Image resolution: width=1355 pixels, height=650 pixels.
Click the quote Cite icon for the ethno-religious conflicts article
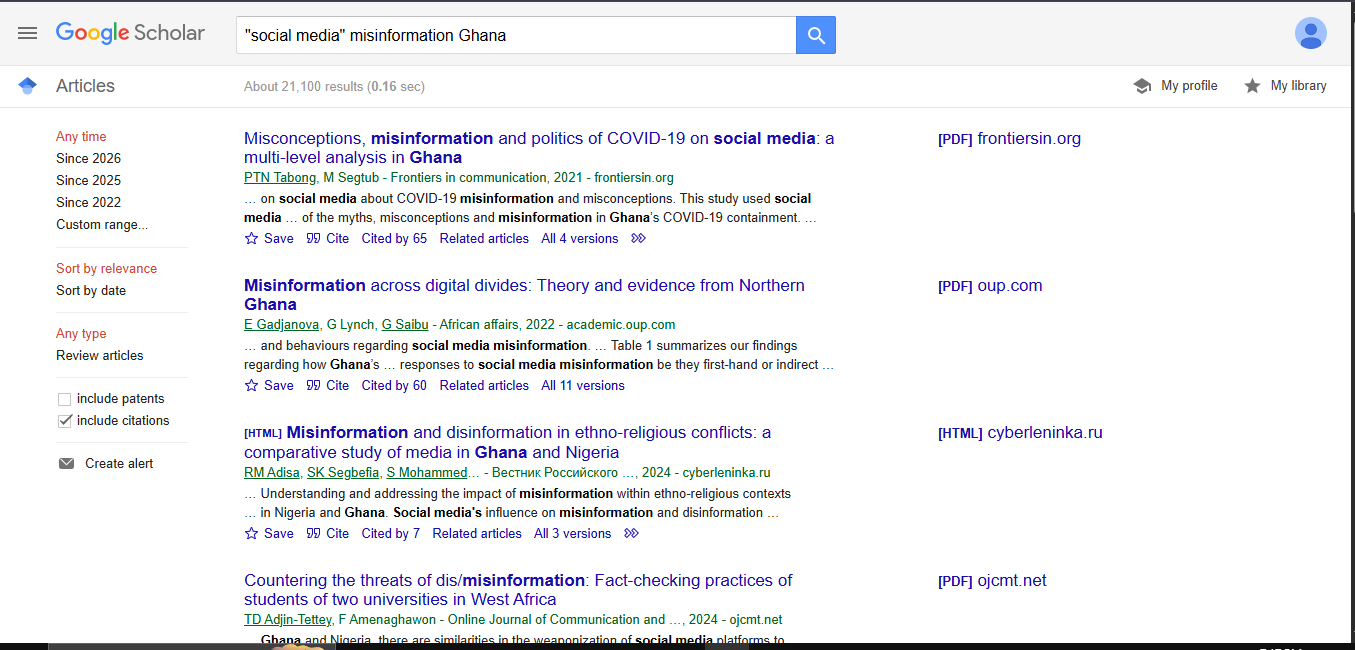point(313,533)
